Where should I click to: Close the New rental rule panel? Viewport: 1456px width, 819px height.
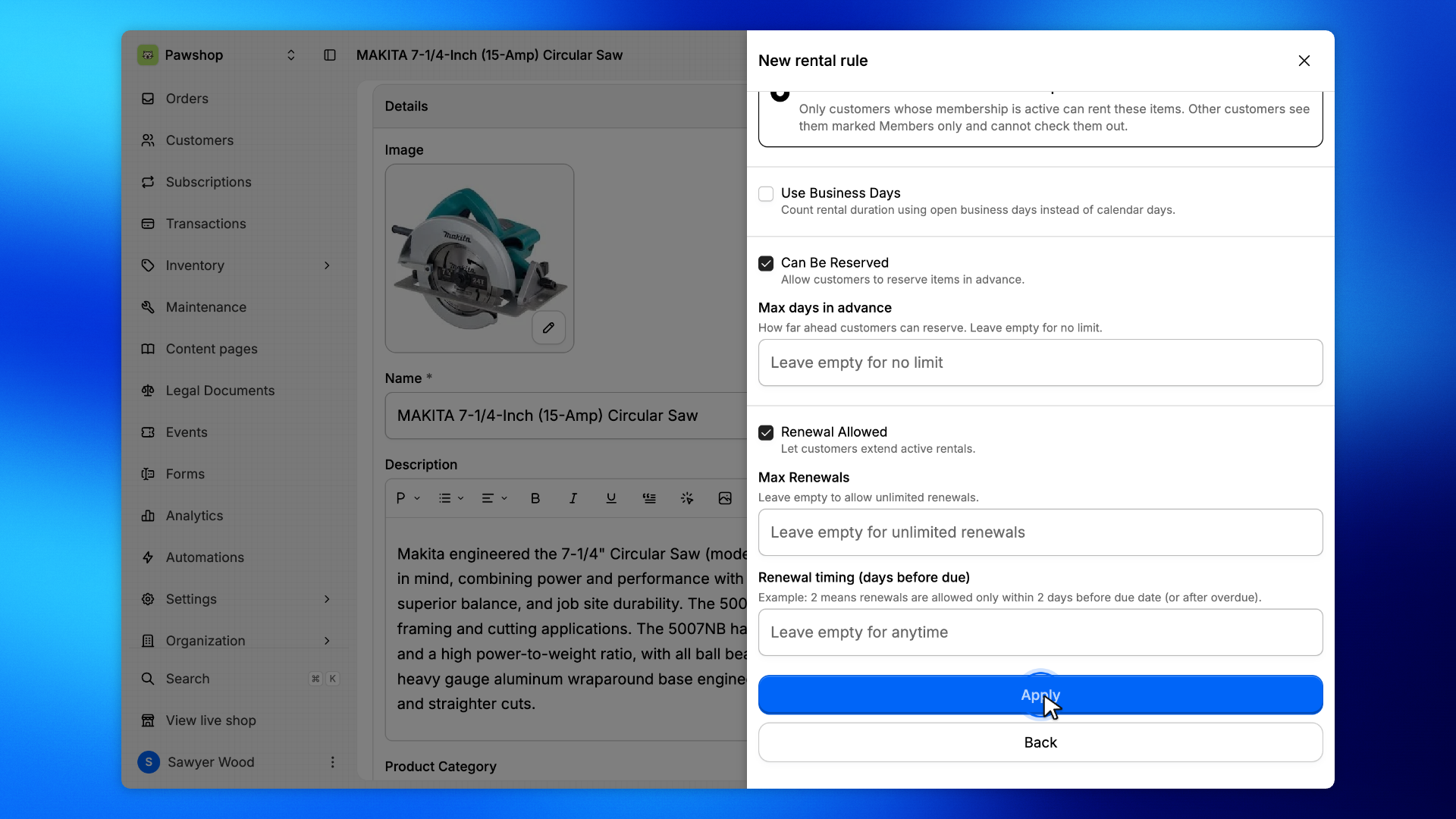point(1304,61)
